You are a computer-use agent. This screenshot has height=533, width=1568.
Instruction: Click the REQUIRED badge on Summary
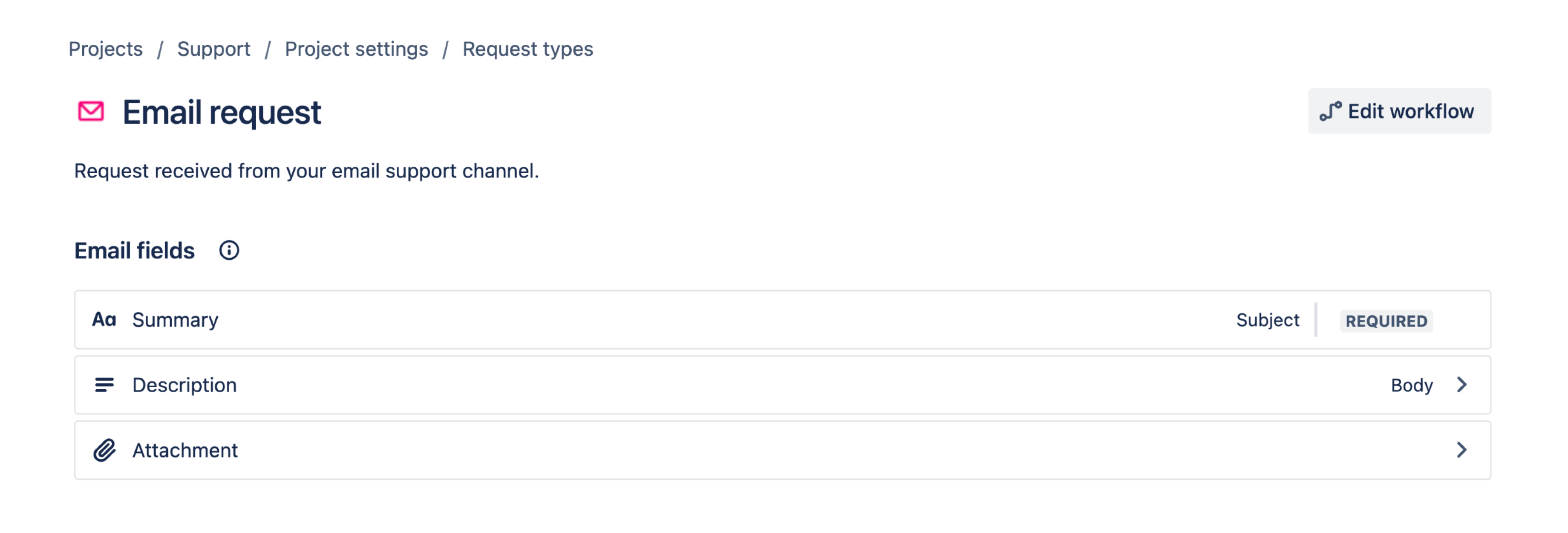point(1386,320)
